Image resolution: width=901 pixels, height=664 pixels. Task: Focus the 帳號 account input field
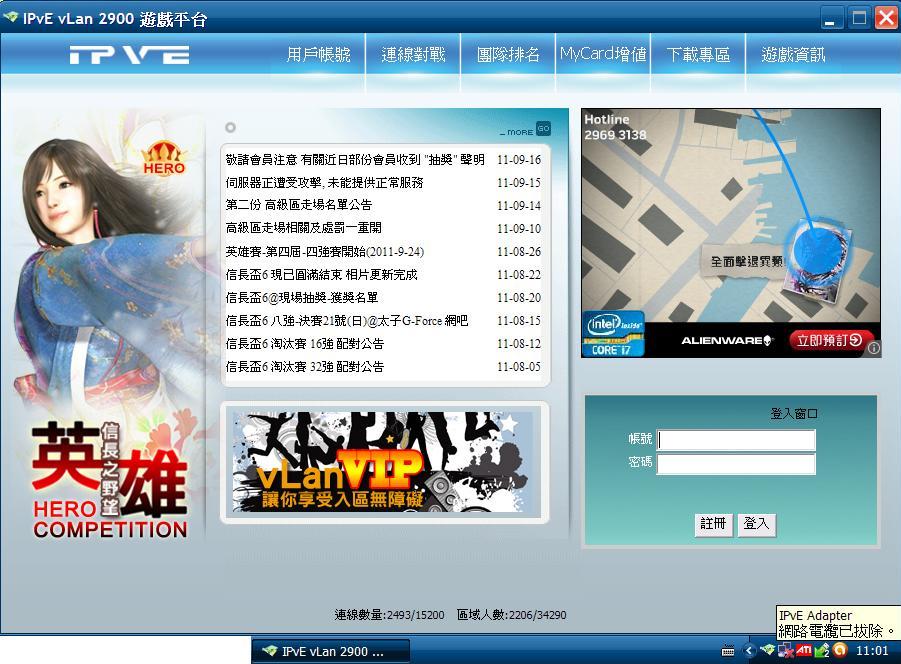tap(735, 440)
